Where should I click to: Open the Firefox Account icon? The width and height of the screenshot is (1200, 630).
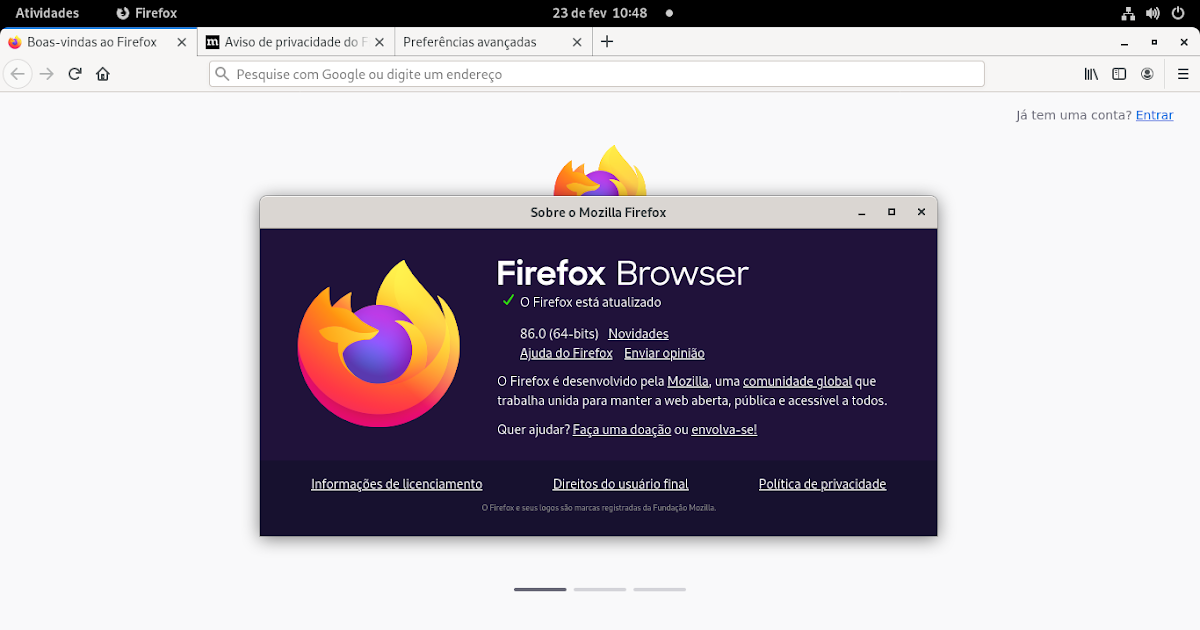click(x=1147, y=73)
